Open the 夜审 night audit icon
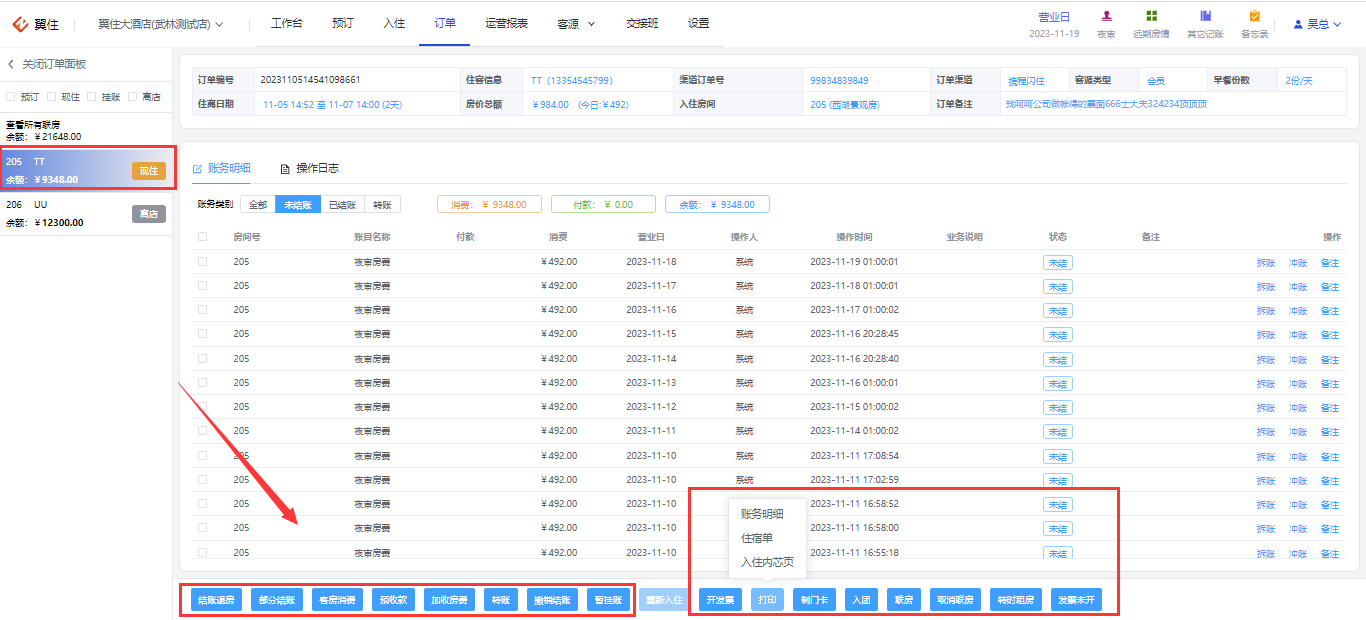Image resolution: width=1366 pixels, height=620 pixels. tap(1106, 16)
